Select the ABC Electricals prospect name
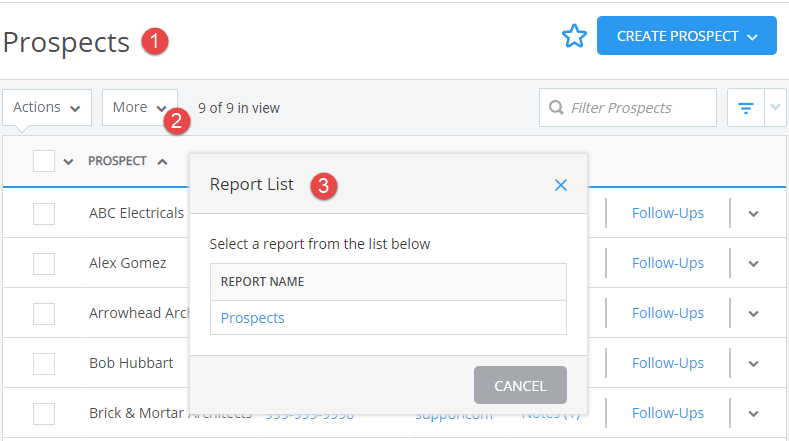This screenshot has height=441, width=789. [136, 213]
